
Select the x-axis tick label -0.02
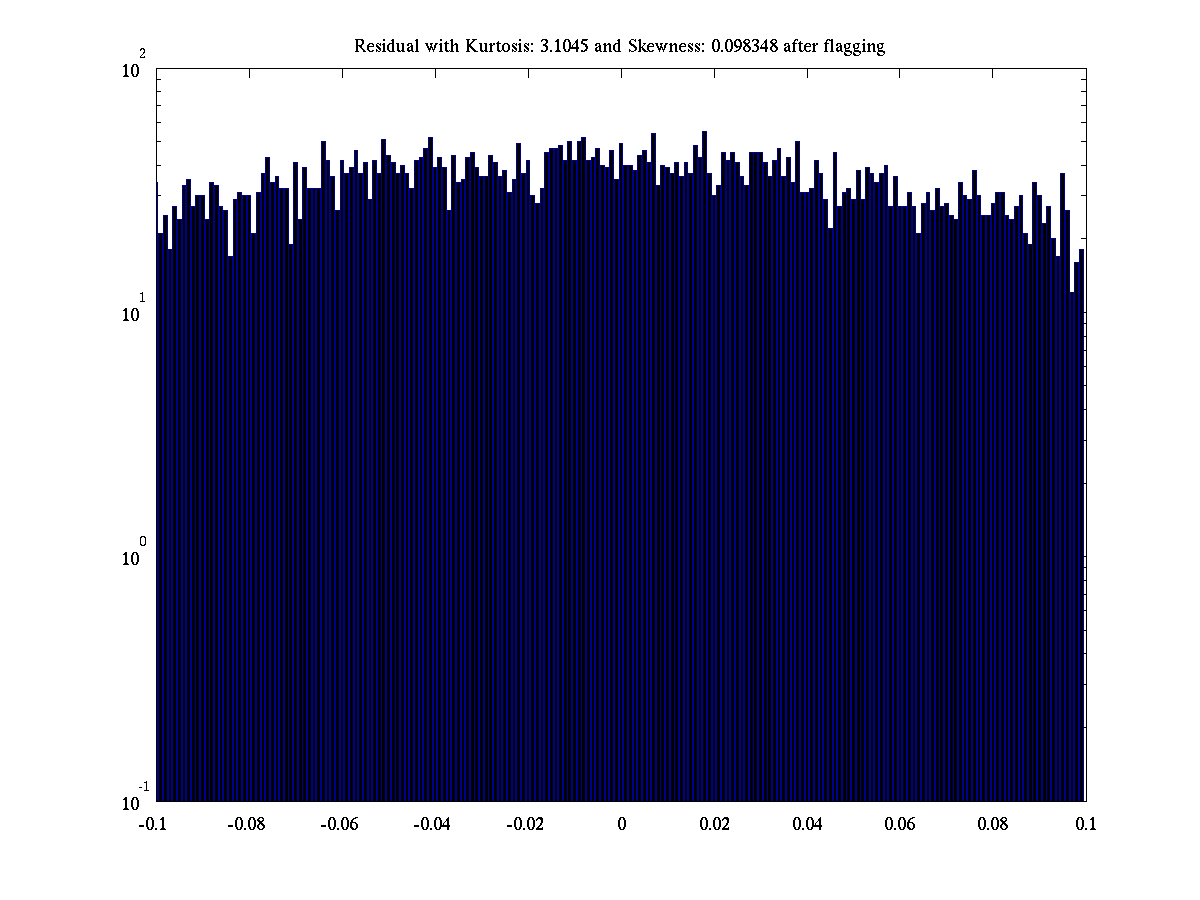(526, 825)
